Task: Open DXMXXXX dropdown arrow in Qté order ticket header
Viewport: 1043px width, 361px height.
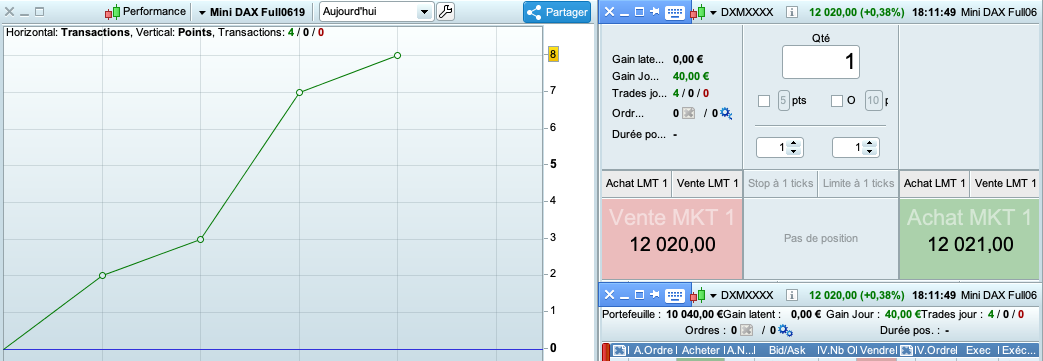Action: click(x=713, y=13)
